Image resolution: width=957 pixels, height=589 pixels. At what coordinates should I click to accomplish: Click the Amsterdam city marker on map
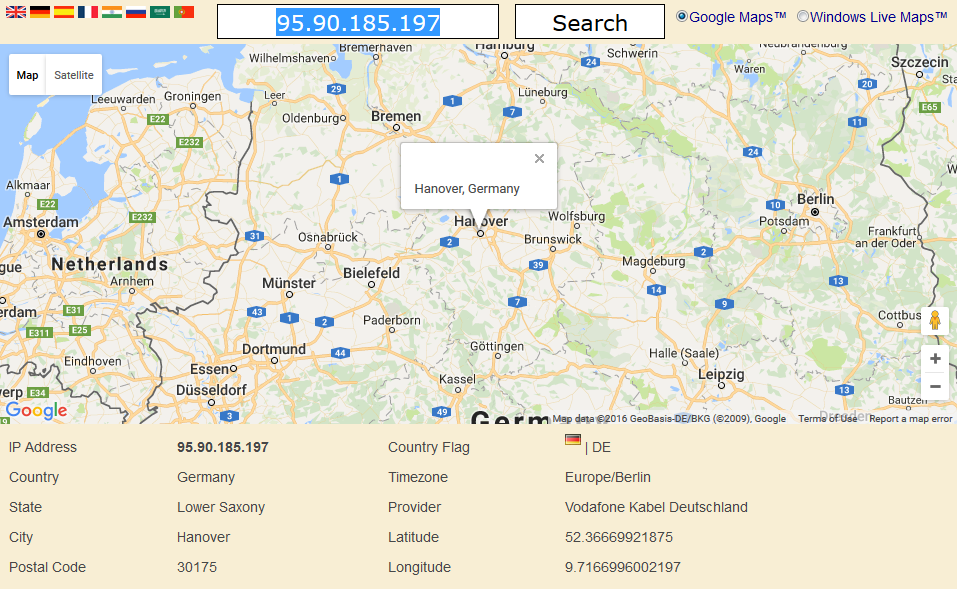tap(41, 234)
